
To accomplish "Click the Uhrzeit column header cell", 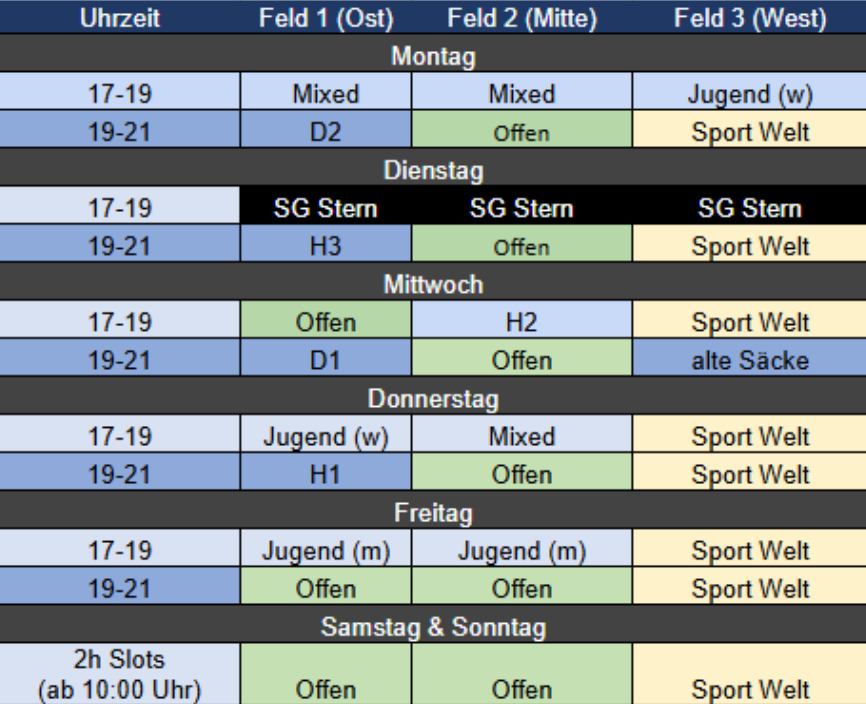I will [x=120, y=18].
